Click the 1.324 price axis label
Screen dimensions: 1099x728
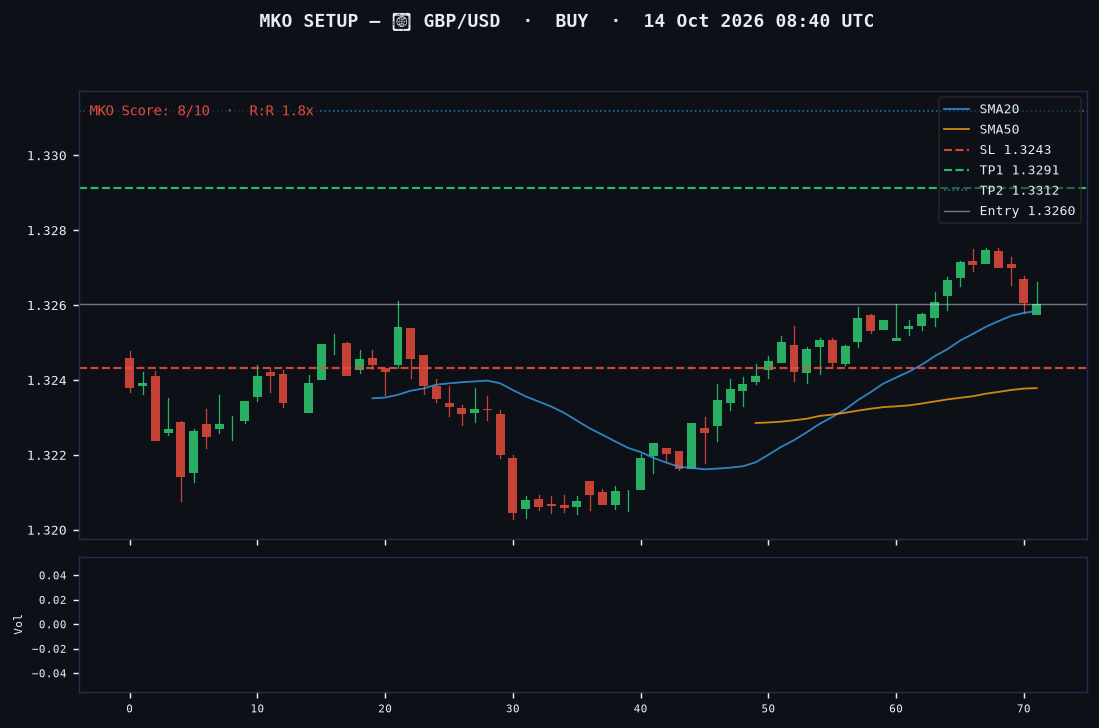coord(47,381)
